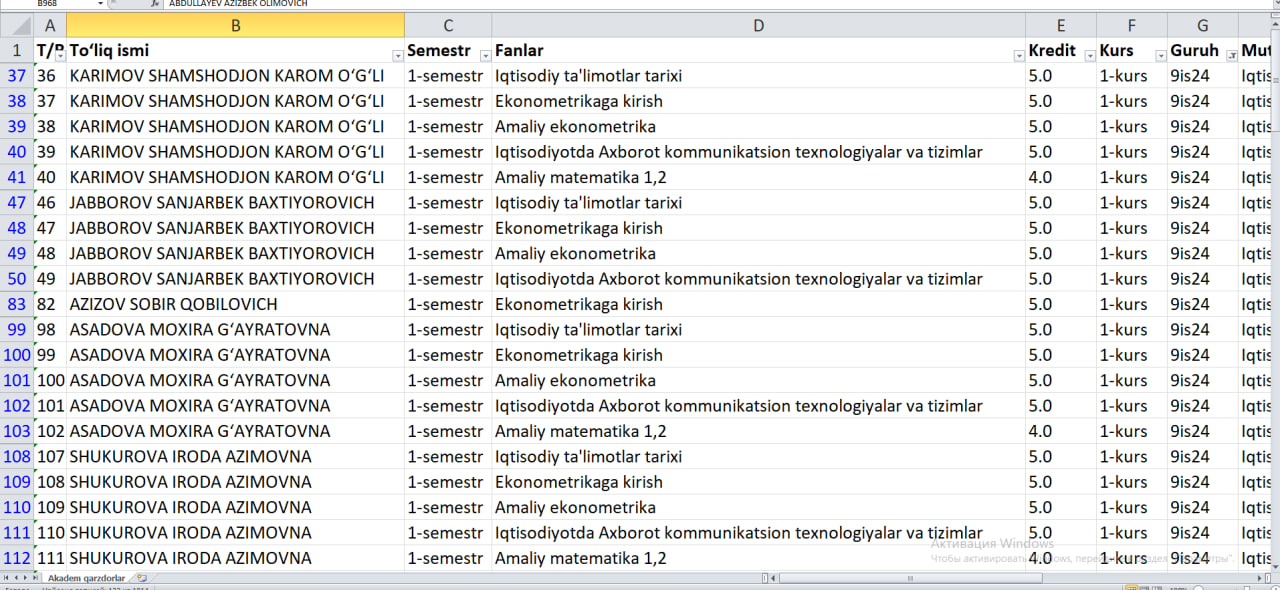Select Amaliy matematika 1,2 cell in row 103
This screenshot has height=590, width=1280.
click(x=758, y=431)
